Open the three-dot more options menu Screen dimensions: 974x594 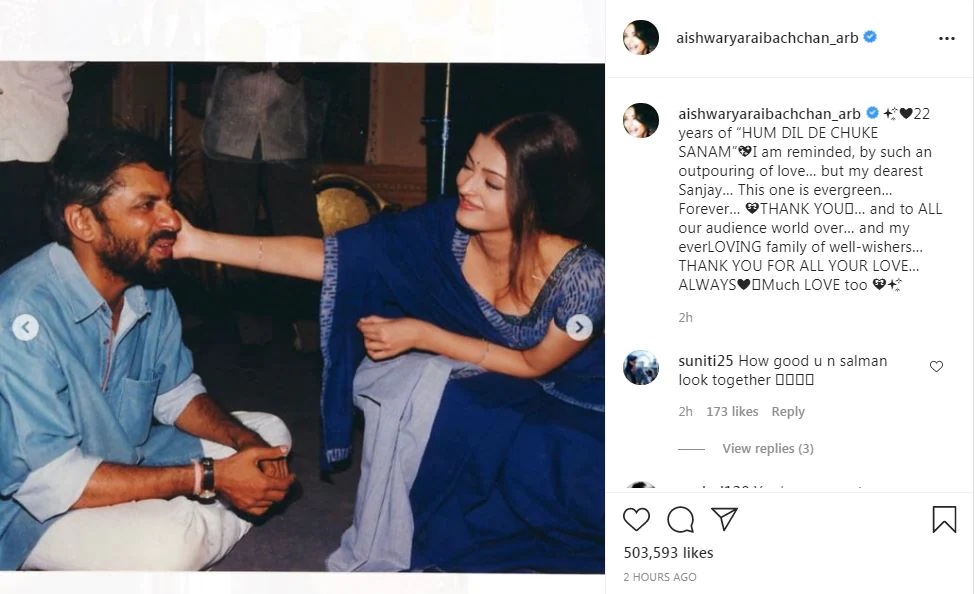[x=947, y=39]
